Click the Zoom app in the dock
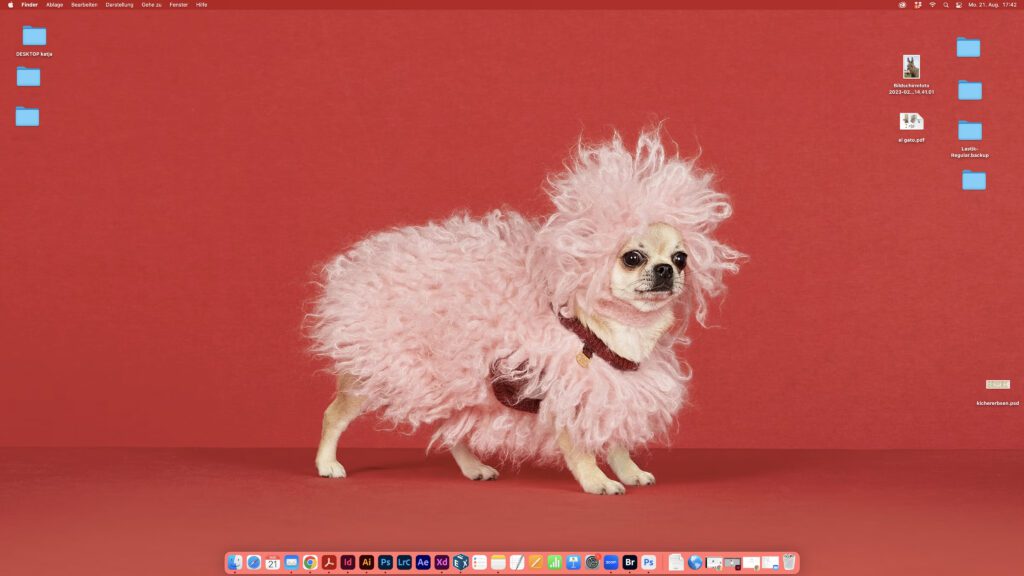 (x=611, y=563)
